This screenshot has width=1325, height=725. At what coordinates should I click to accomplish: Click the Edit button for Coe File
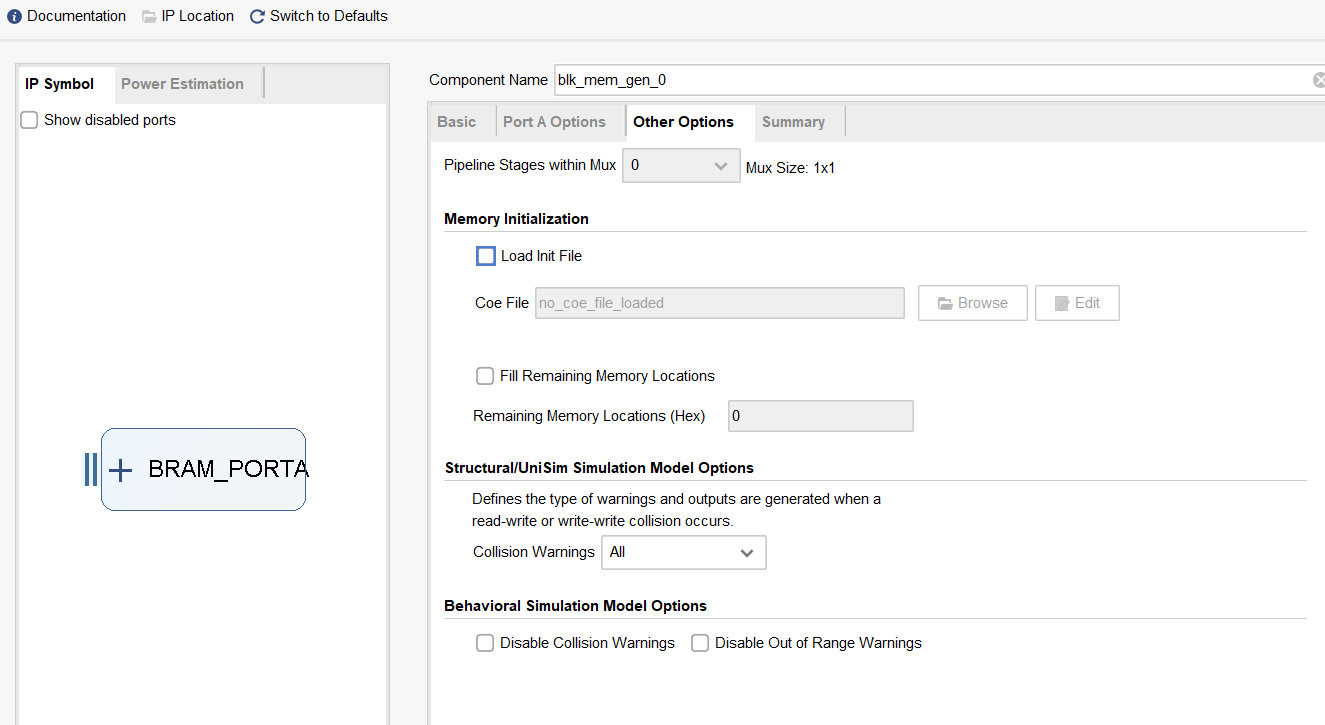click(1077, 303)
